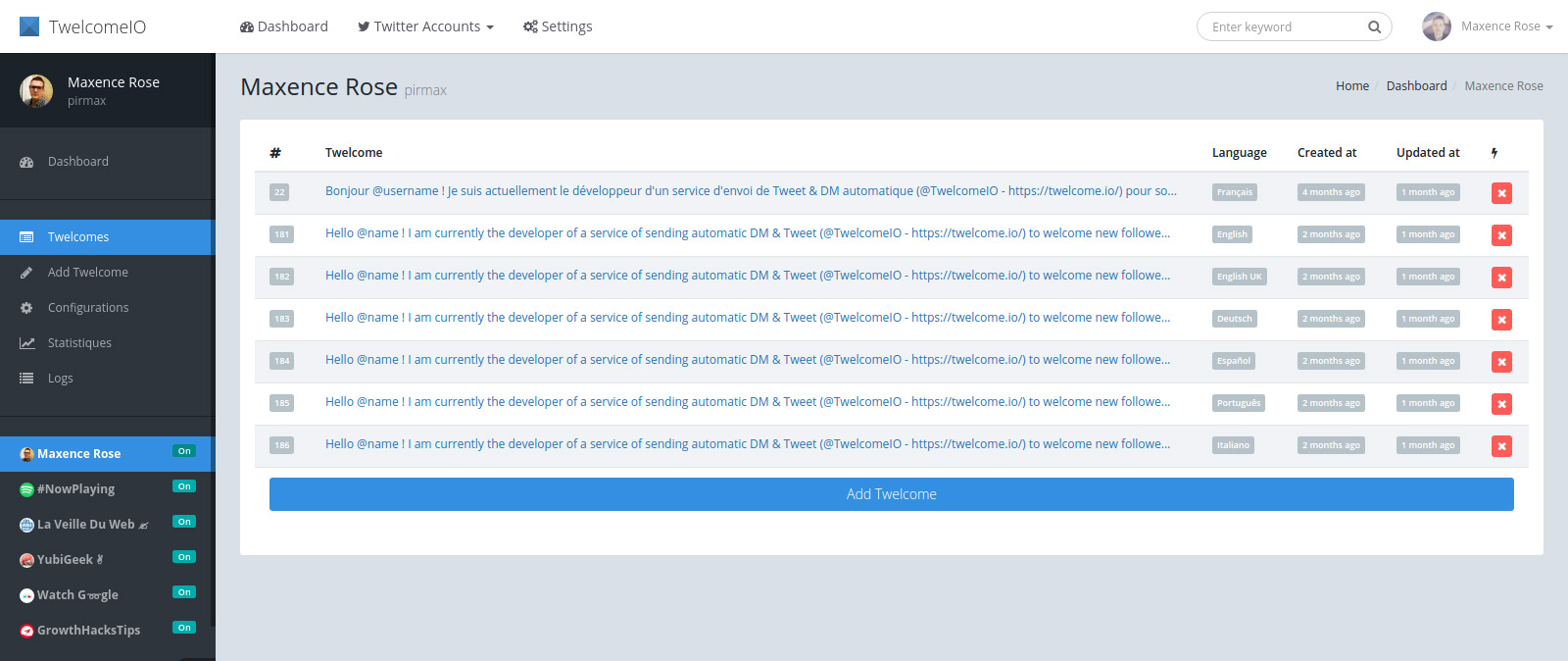This screenshot has width=1568, height=661.
Task: Open the twelcome message in row 186
Action: click(x=748, y=444)
